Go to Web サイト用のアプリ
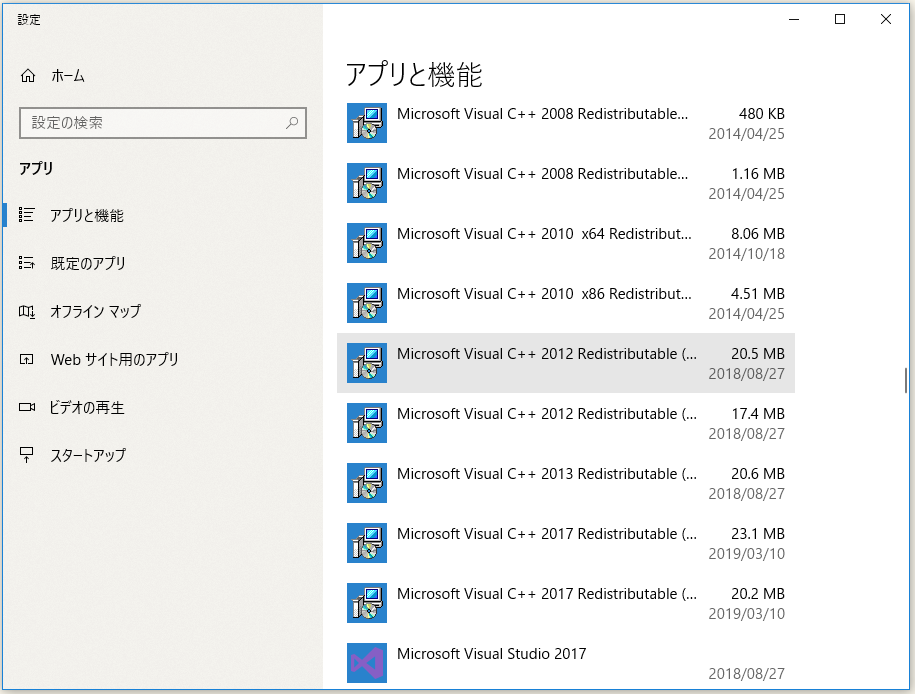Image resolution: width=915 pixels, height=694 pixels. 114,359
